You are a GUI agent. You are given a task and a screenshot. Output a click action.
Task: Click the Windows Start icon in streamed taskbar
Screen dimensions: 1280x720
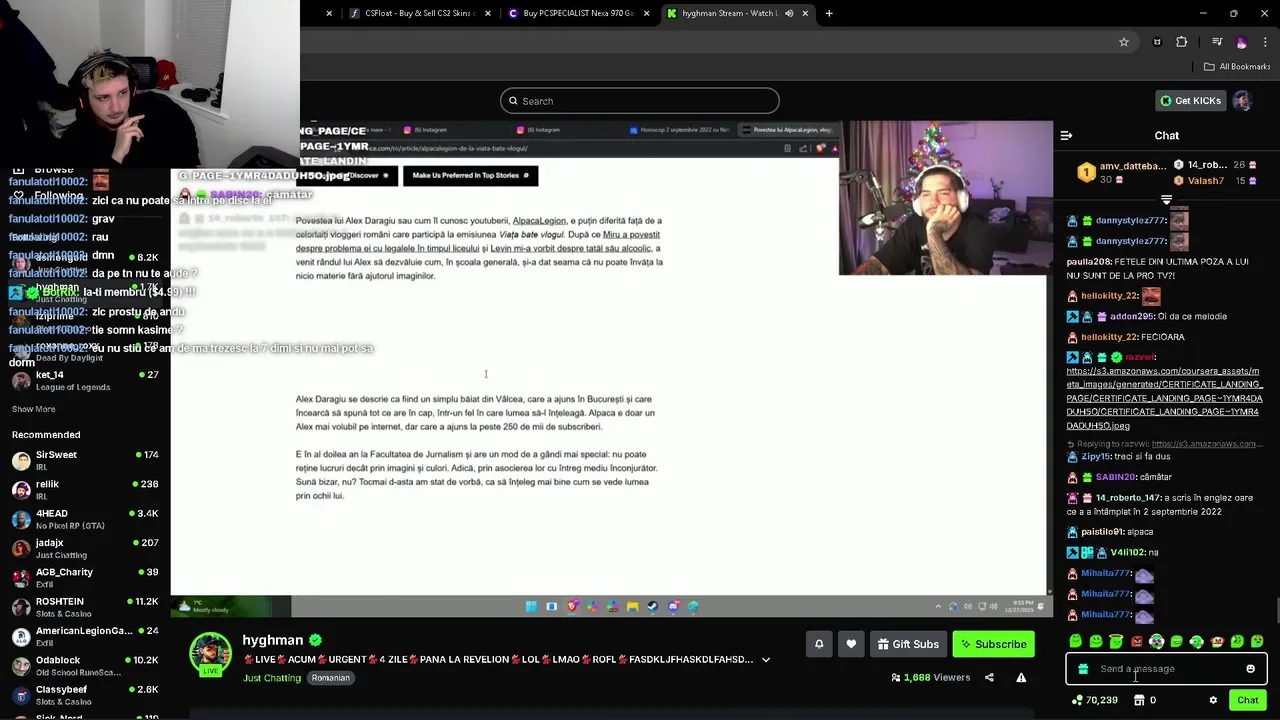click(531, 606)
